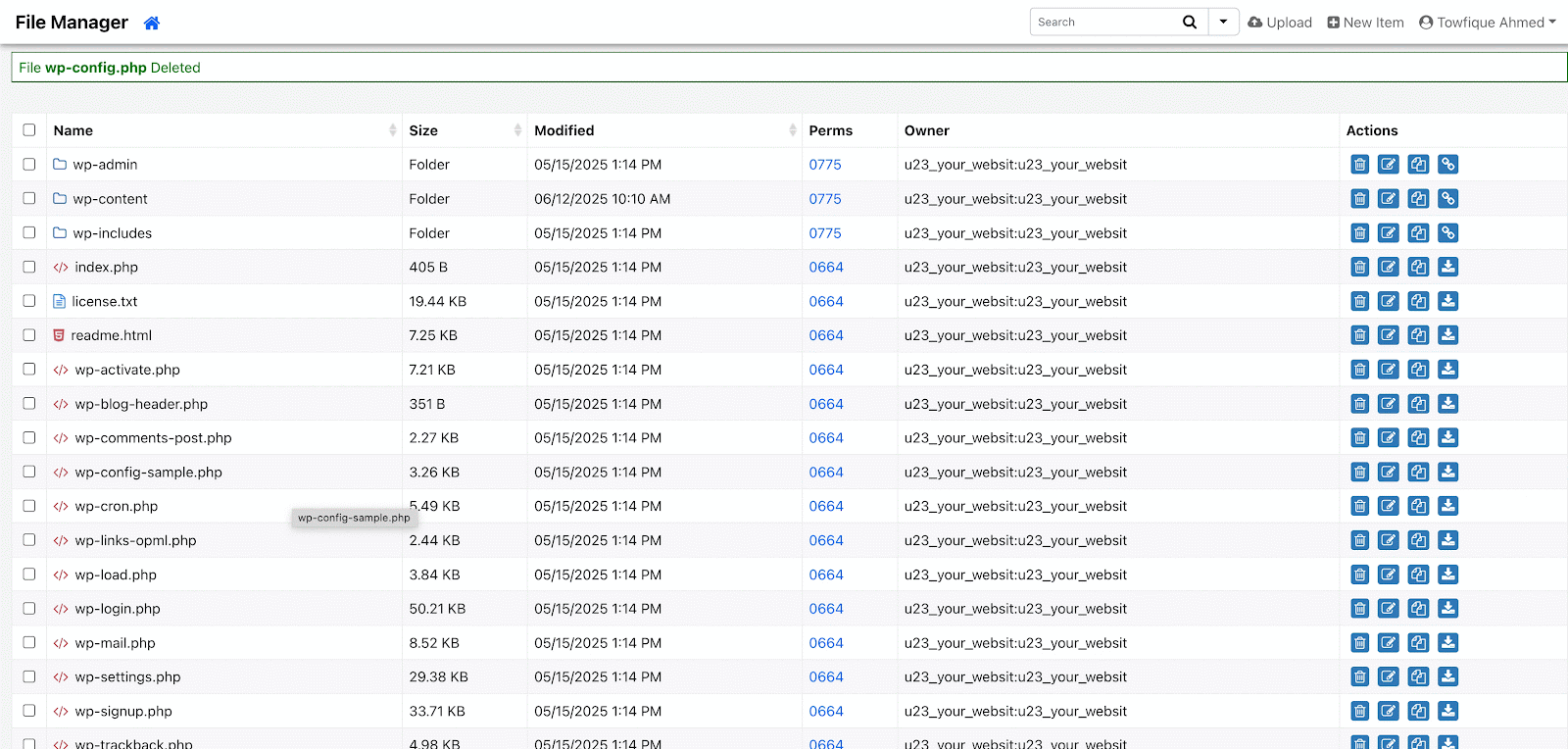The height and width of the screenshot is (749, 1568).
Task: Click the wp-settings.php file name
Action: [x=127, y=677]
